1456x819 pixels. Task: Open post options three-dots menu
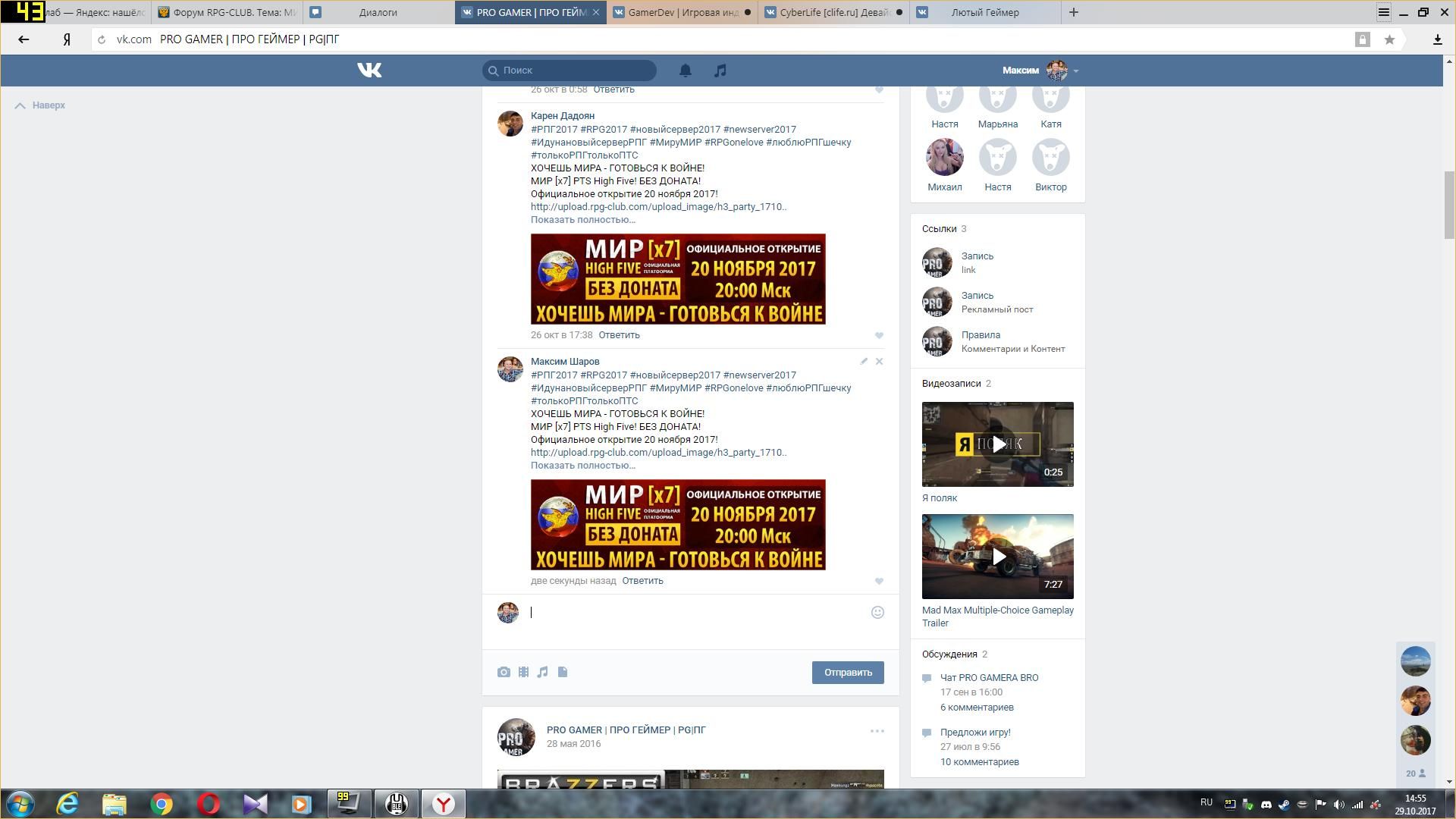[x=877, y=731]
